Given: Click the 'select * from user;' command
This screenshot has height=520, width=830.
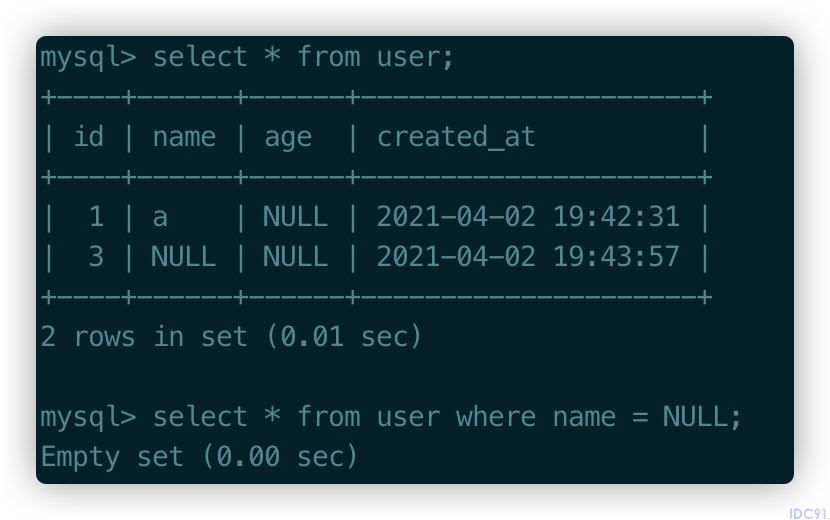Looking at the screenshot, I should pyautogui.click(x=303, y=57).
